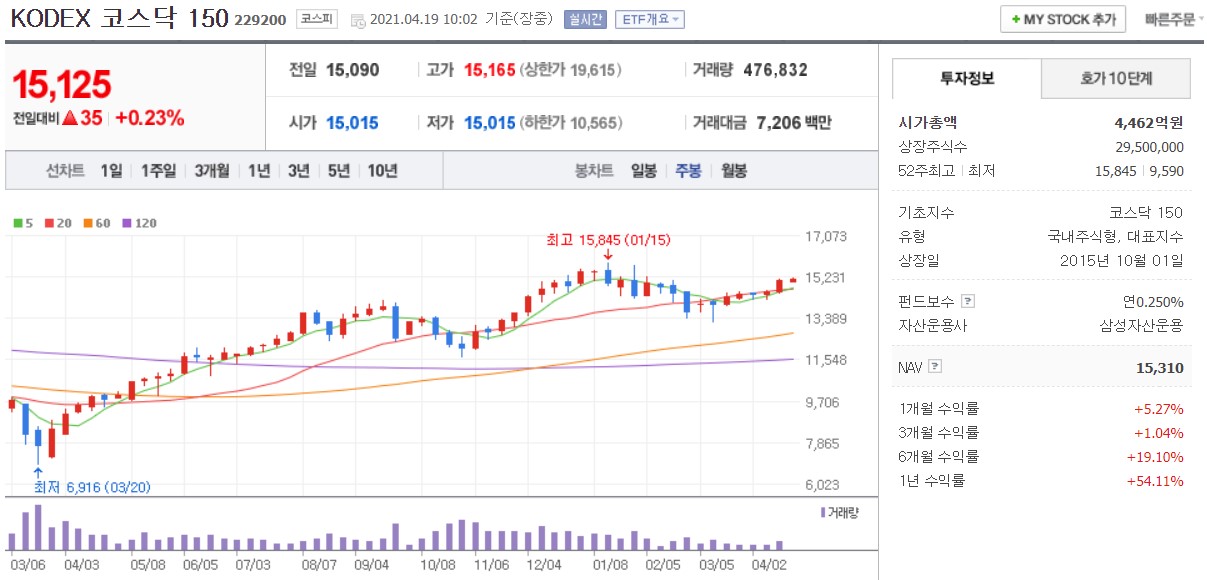The width and height of the screenshot is (1207, 580).
Task: Click the stock code 229200
Action: point(260,20)
